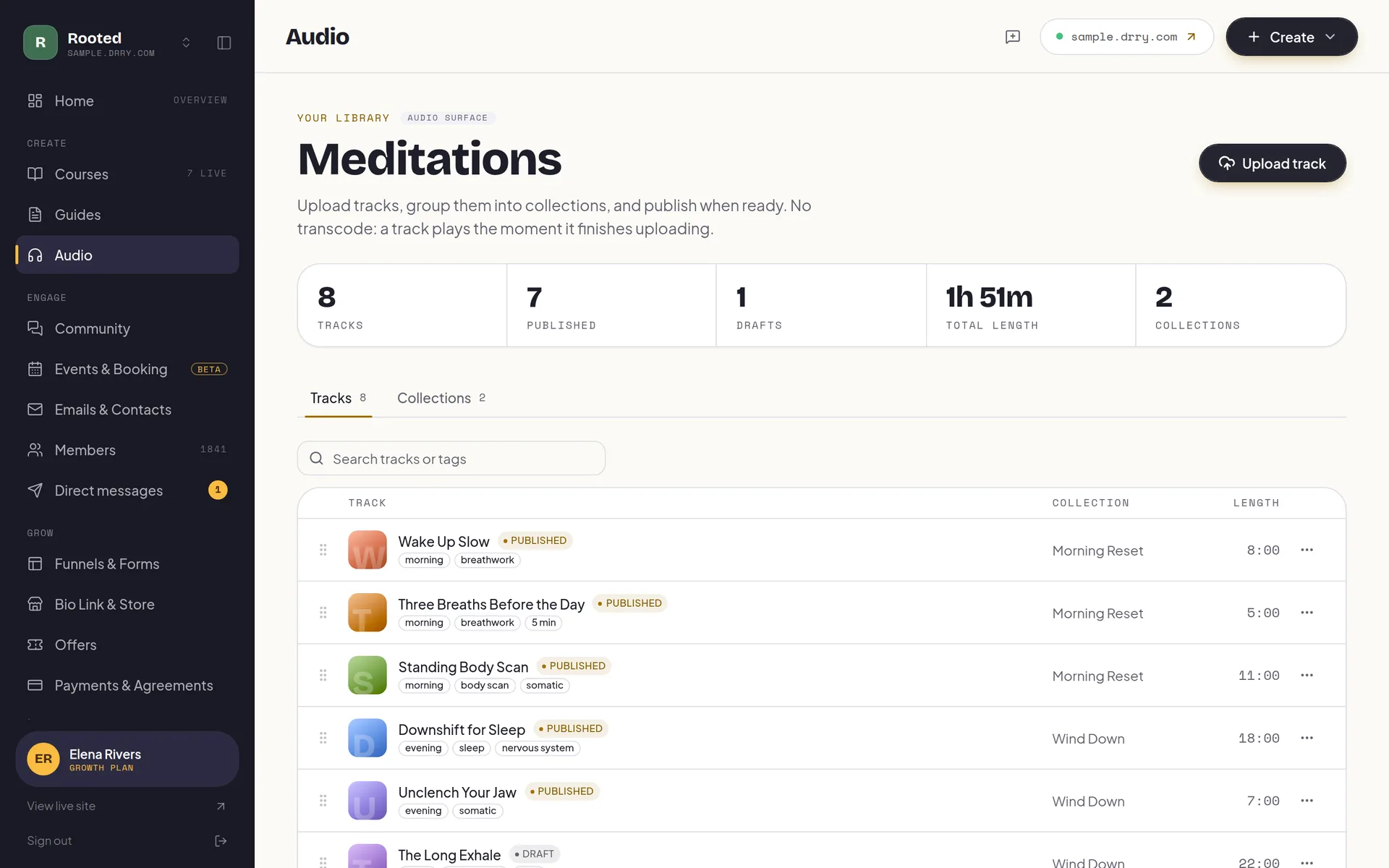Open Guides from the sidebar

tap(127, 215)
